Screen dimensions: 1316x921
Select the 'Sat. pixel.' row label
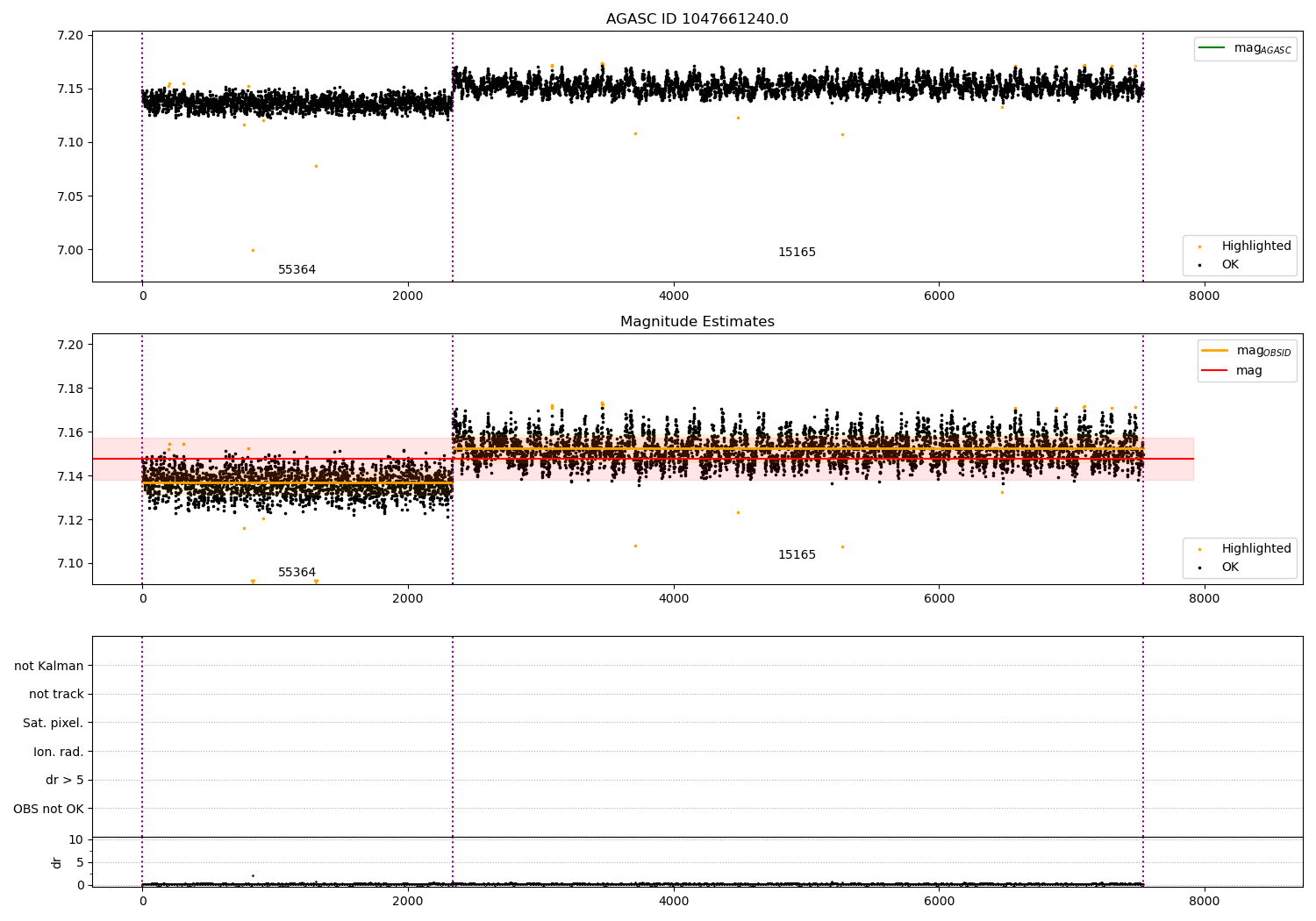pos(53,723)
